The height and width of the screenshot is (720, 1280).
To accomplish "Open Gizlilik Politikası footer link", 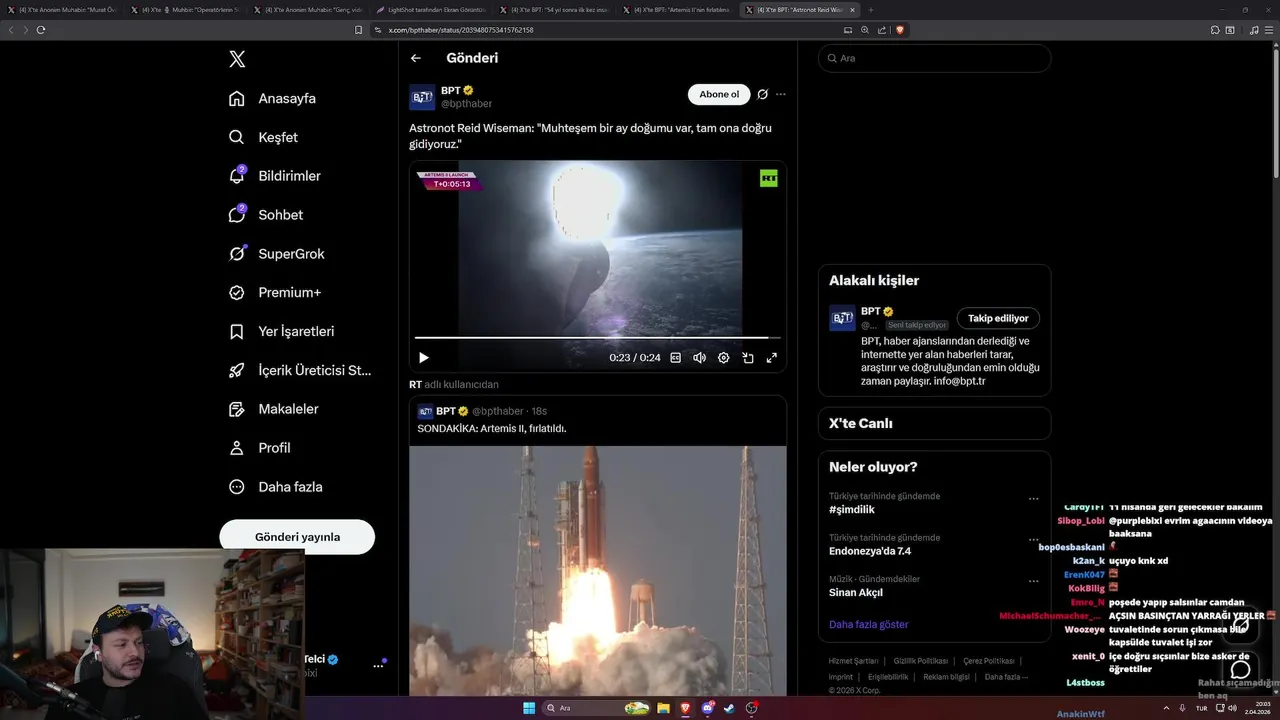I will pyautogui.click(x=921, y=661).
